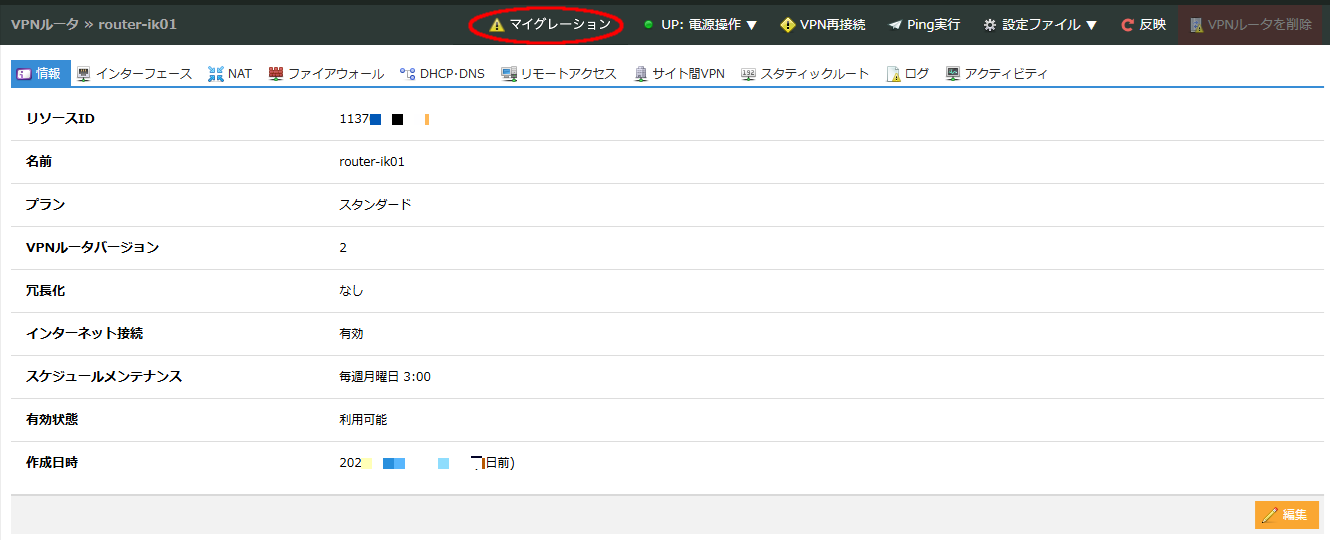Click the server icon beside サイト間VPN
This screenshot has height=540, width=1330.
[x=641, y=74]
